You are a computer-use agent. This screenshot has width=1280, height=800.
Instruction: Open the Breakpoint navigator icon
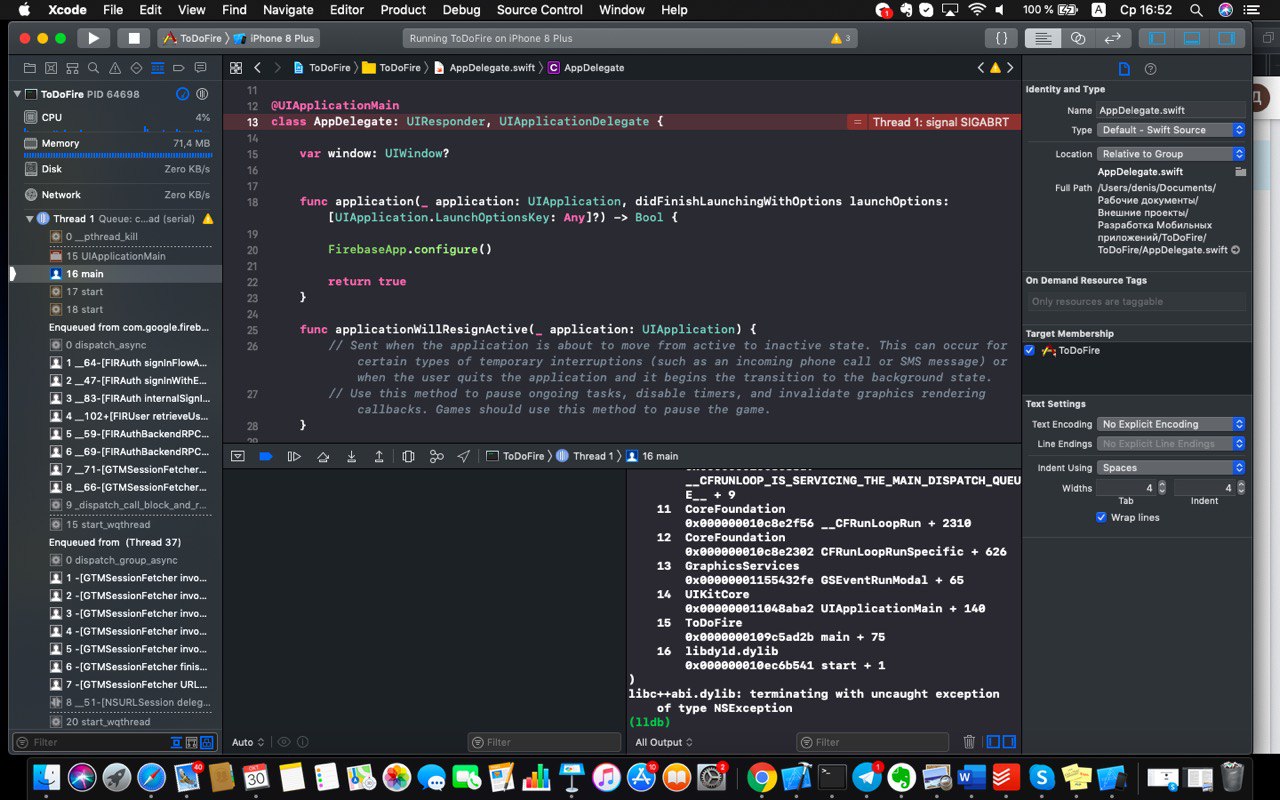(x=178, y=68)
